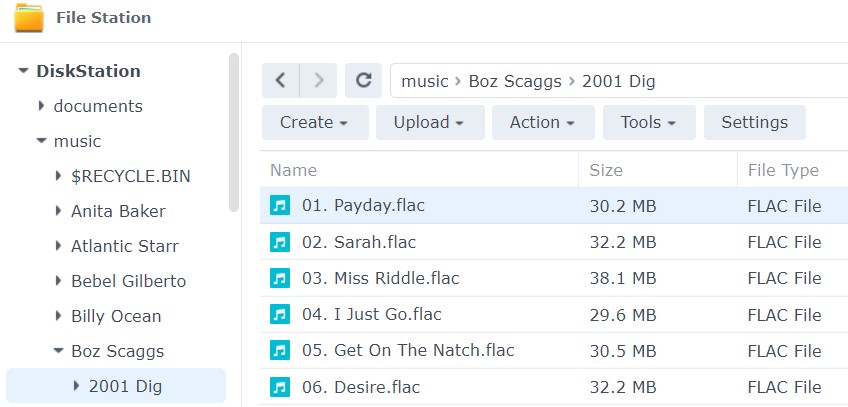Click the music icon beside 03. Miss Riddle.flac
Screen dimensions: 848x407
pyautogui.click(x=280, y=278)
